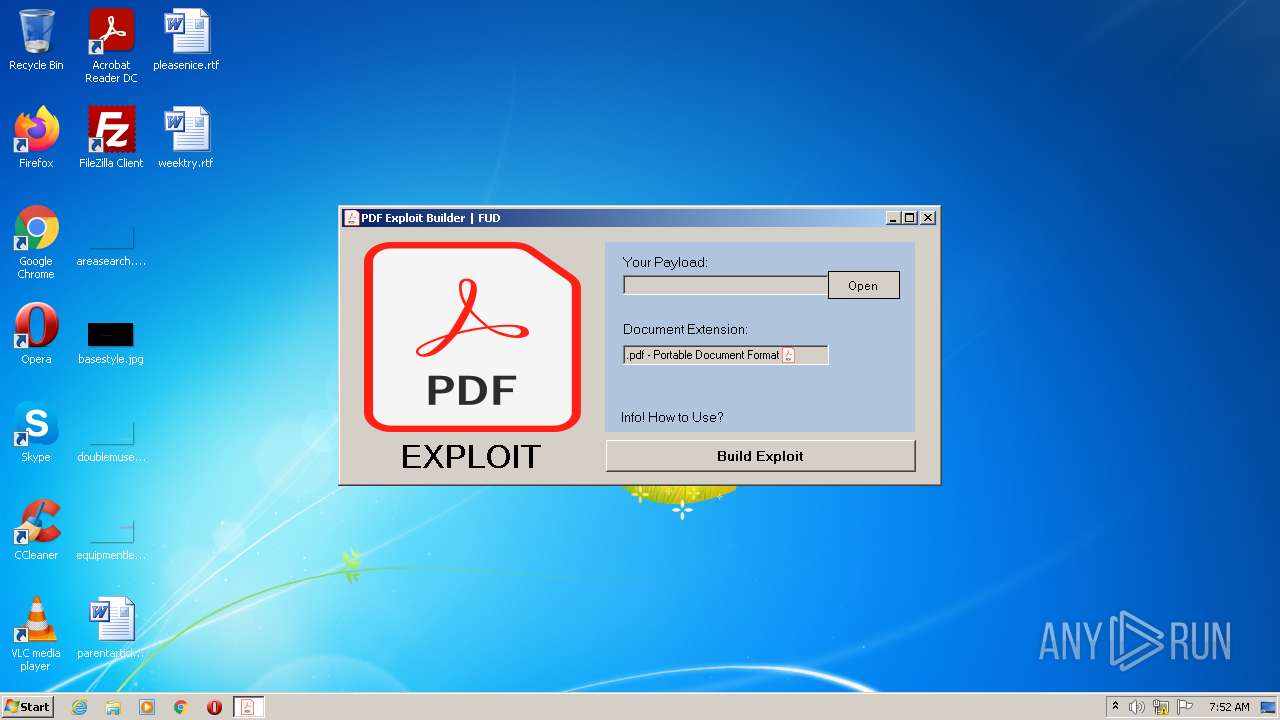Click the PDF icon in the window title bar
Viewport: 1280px width, 720px height.
[x=351, y=217]
